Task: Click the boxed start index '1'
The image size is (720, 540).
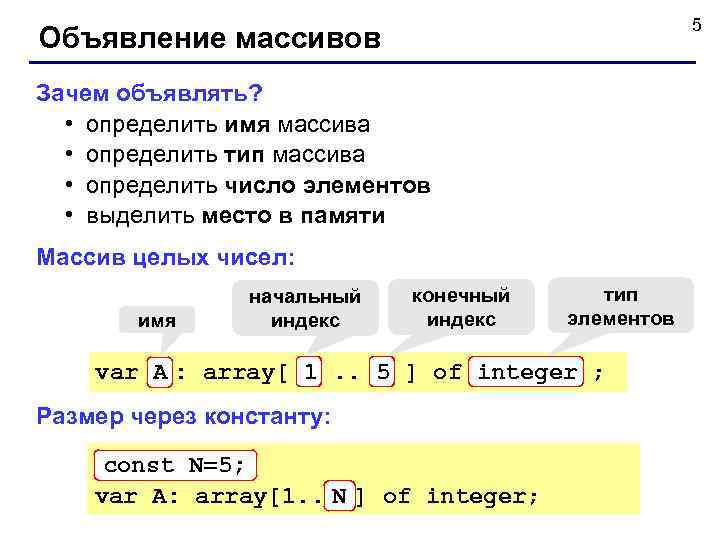Action: coord(309,371)
